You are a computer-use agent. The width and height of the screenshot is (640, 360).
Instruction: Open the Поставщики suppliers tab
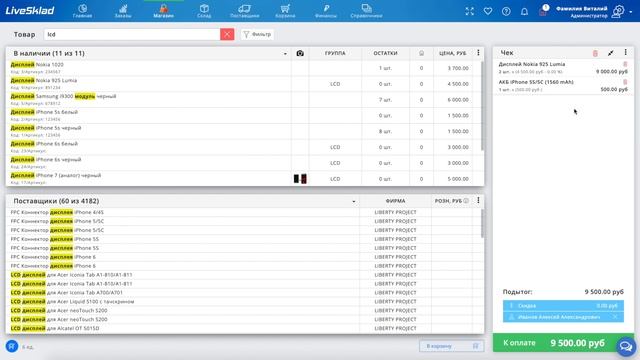pos(244,11)
